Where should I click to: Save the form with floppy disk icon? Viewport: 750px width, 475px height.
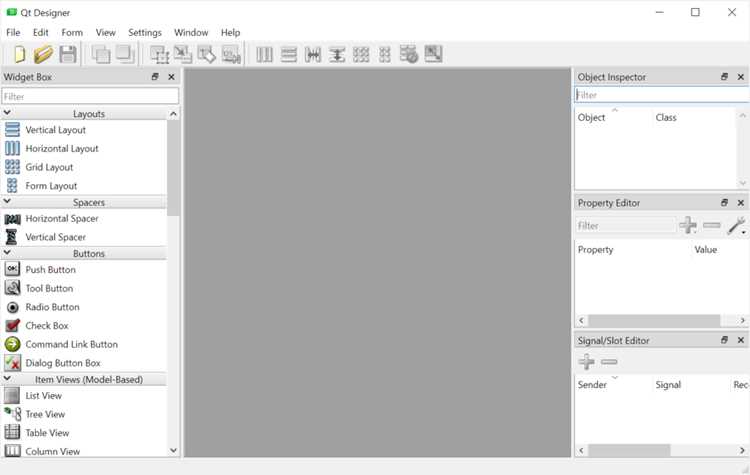(68, 54)
